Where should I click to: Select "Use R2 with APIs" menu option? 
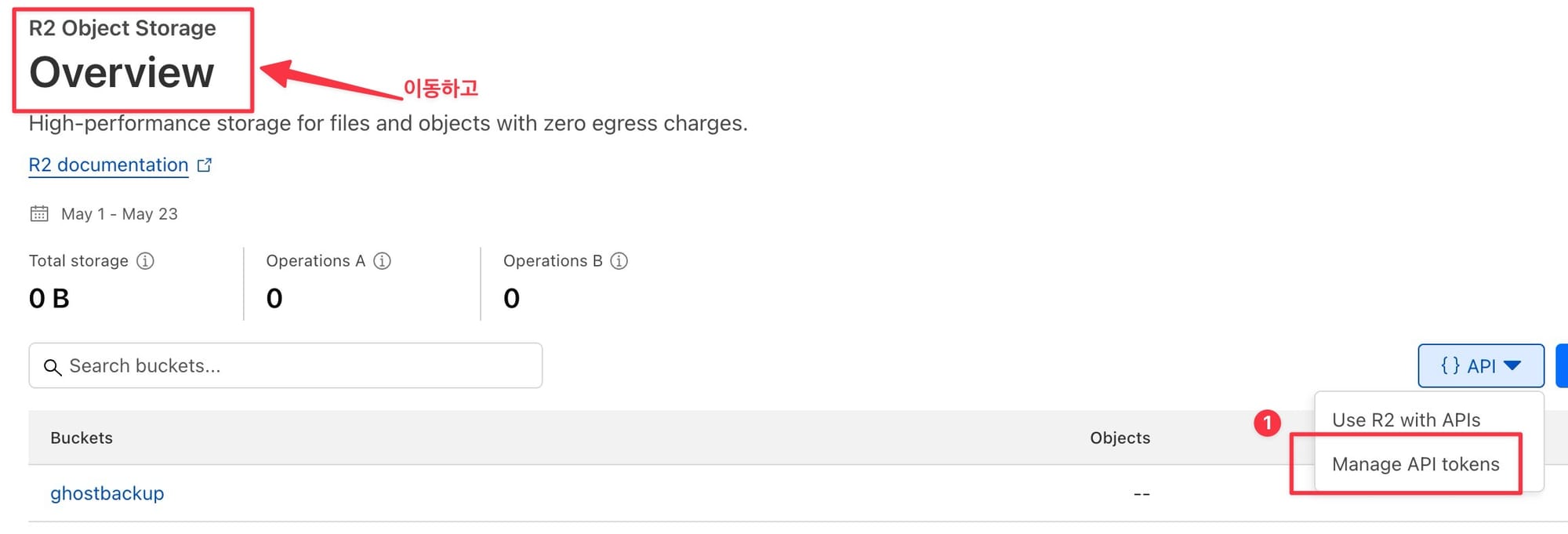[x=1406, y=420]
